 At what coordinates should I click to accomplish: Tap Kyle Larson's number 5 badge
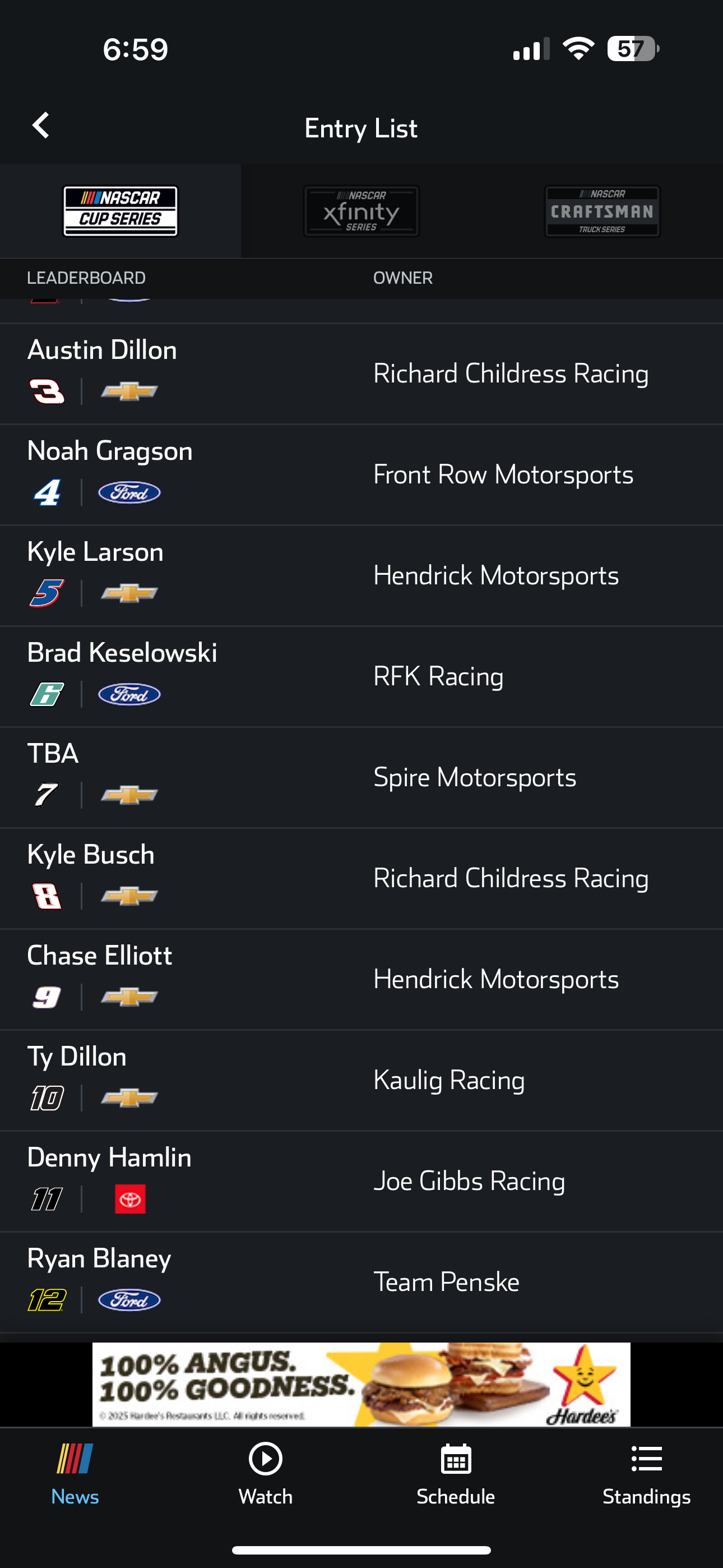point(47,593)
